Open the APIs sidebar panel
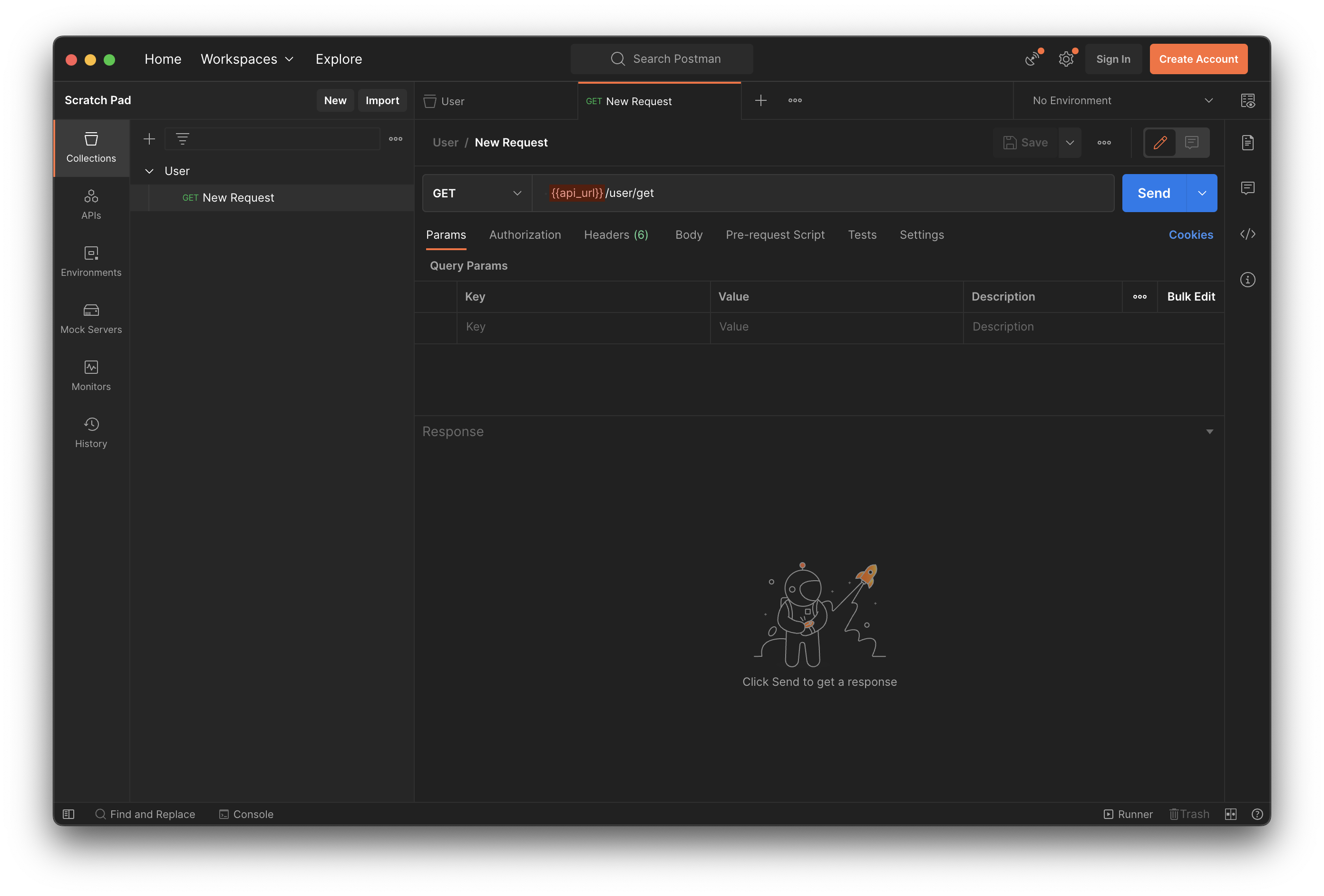Image resolution: width=1324 pixels, height=896 pixels. click(90, 204)
